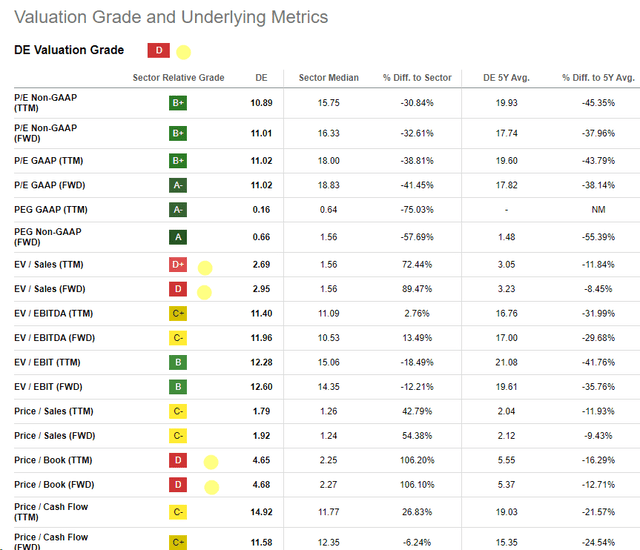
Task: Click the B grade badge for EV / EBIT (TTM)
Action: (178, 362)
